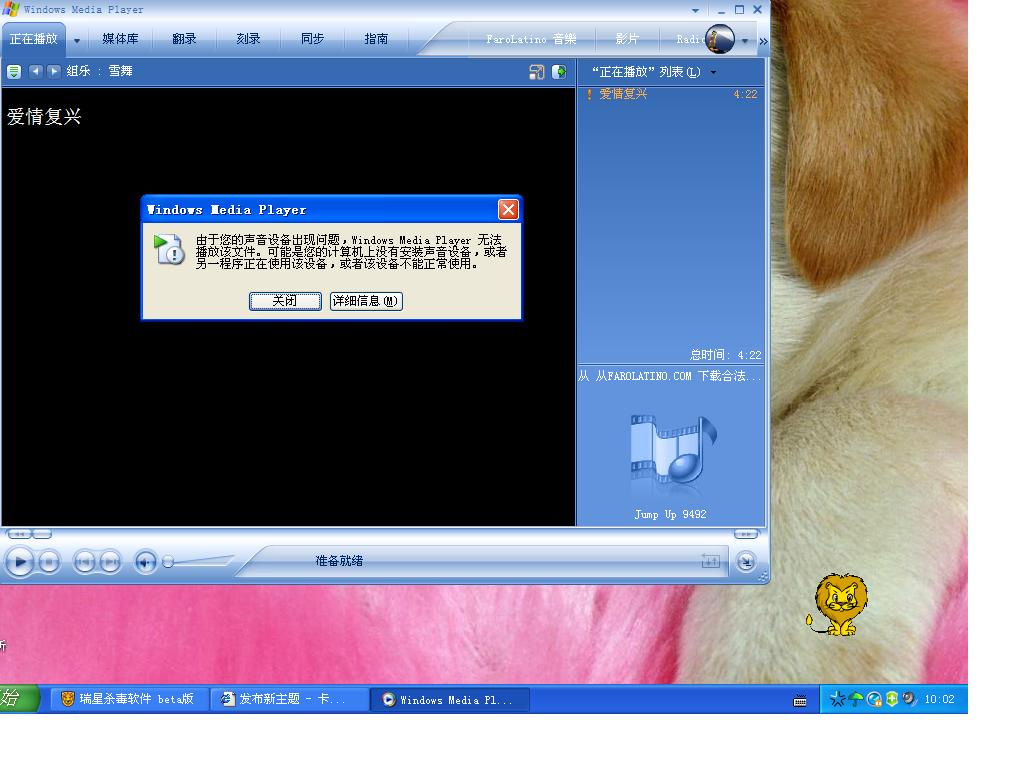Select 爱情复兴 in the playlist

[671, 94]
